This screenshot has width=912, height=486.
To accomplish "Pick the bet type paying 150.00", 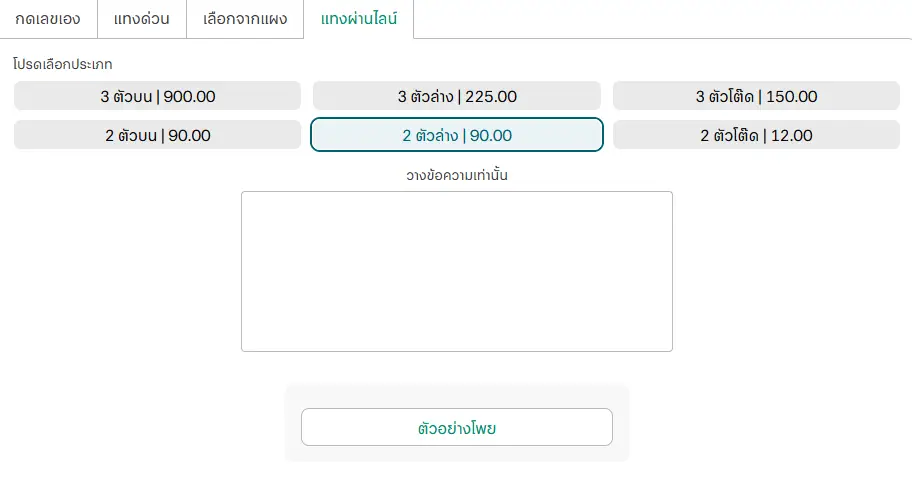I will tap(756, 96).
